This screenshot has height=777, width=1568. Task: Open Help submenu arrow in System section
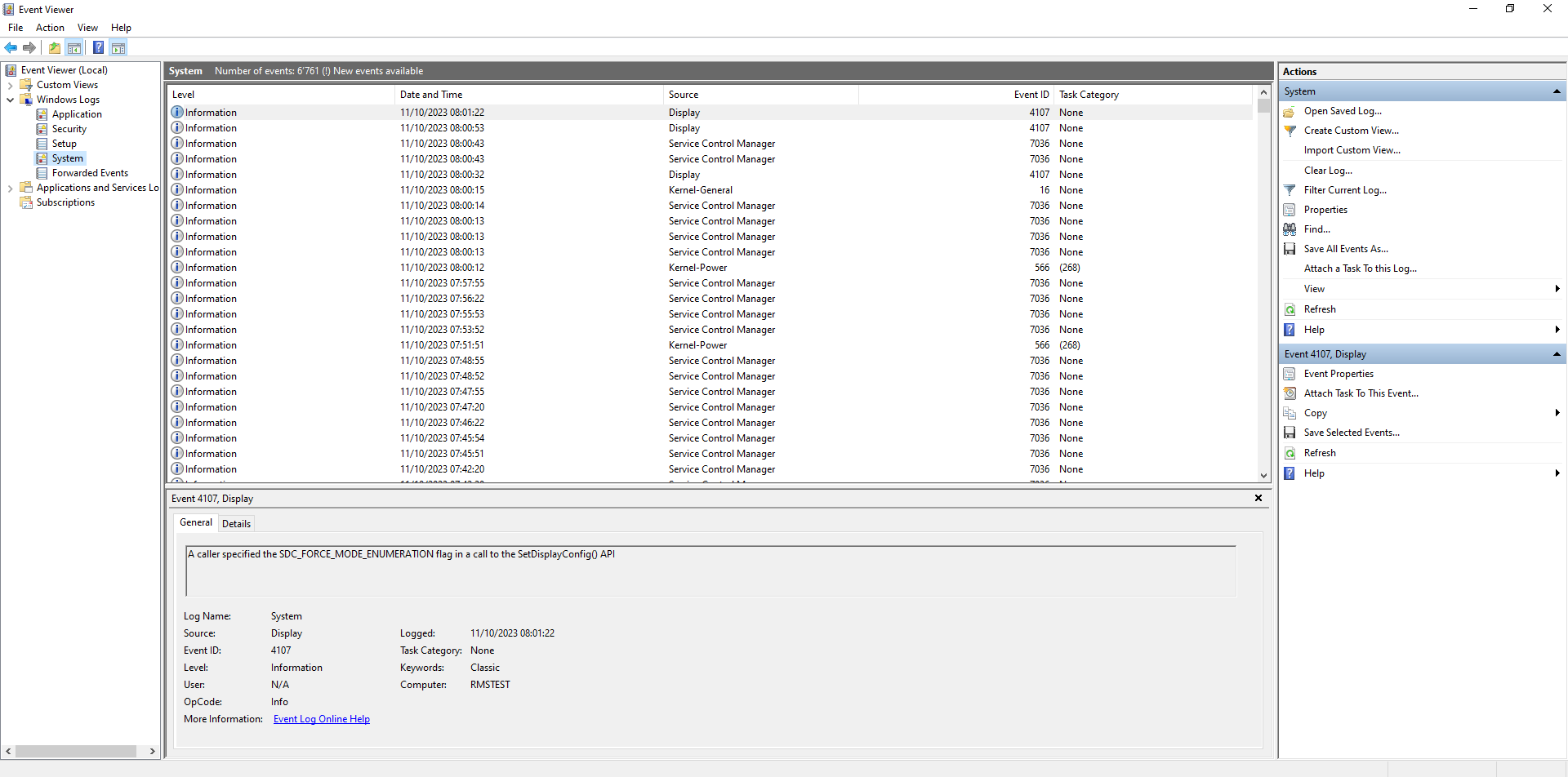click(x=1557, y=330)
